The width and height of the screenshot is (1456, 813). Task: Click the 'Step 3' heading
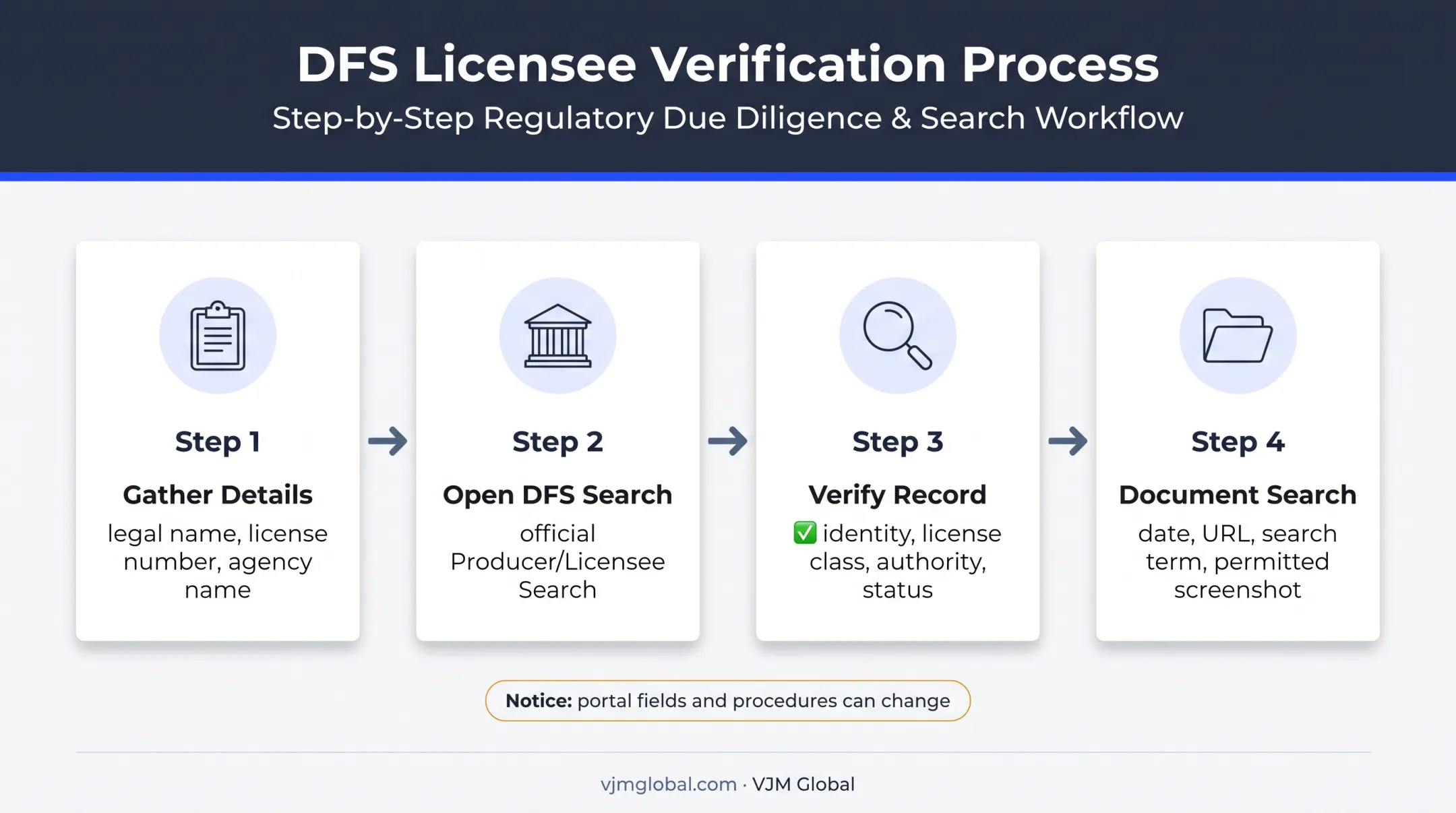[x=897, y=442]
